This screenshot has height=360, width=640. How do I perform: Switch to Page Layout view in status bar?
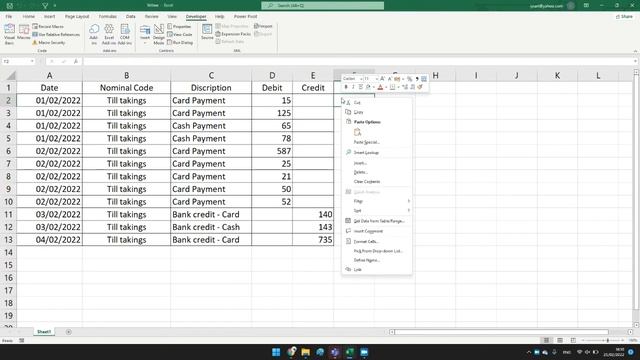[560, 340]
